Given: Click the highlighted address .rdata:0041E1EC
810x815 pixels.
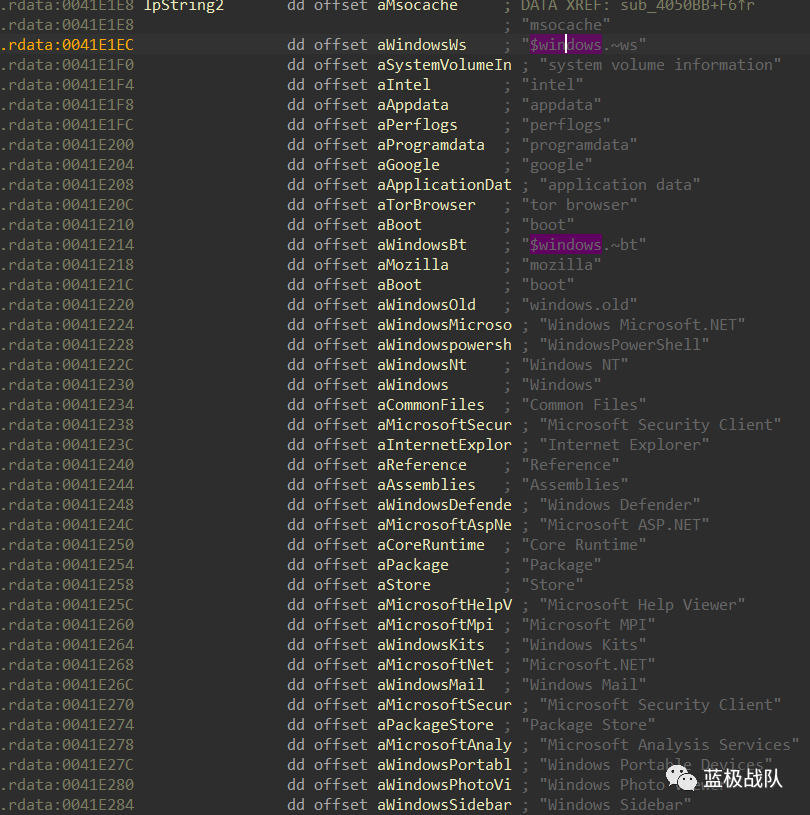Looking at the screenshot, I should tap(67, 45).
